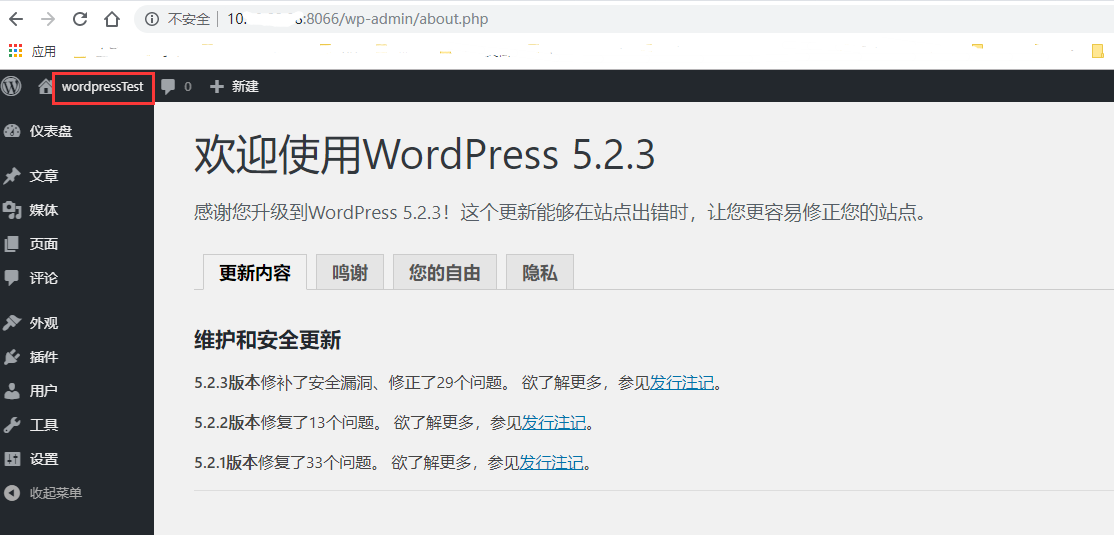This screenshot has width=1114, height=535.
Task: Click the text 5.2.2版本
Action: click(227, 423)
